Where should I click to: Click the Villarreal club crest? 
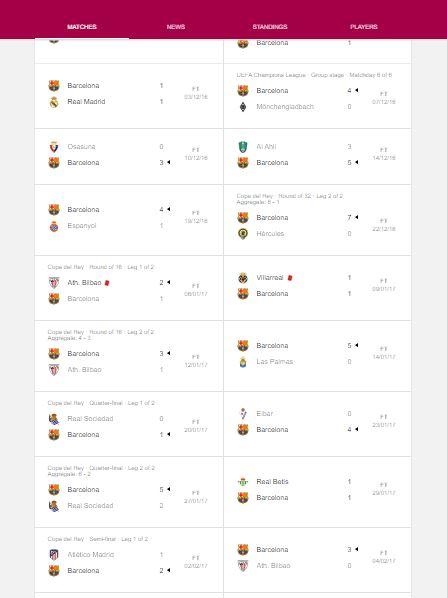click(243, 278)
